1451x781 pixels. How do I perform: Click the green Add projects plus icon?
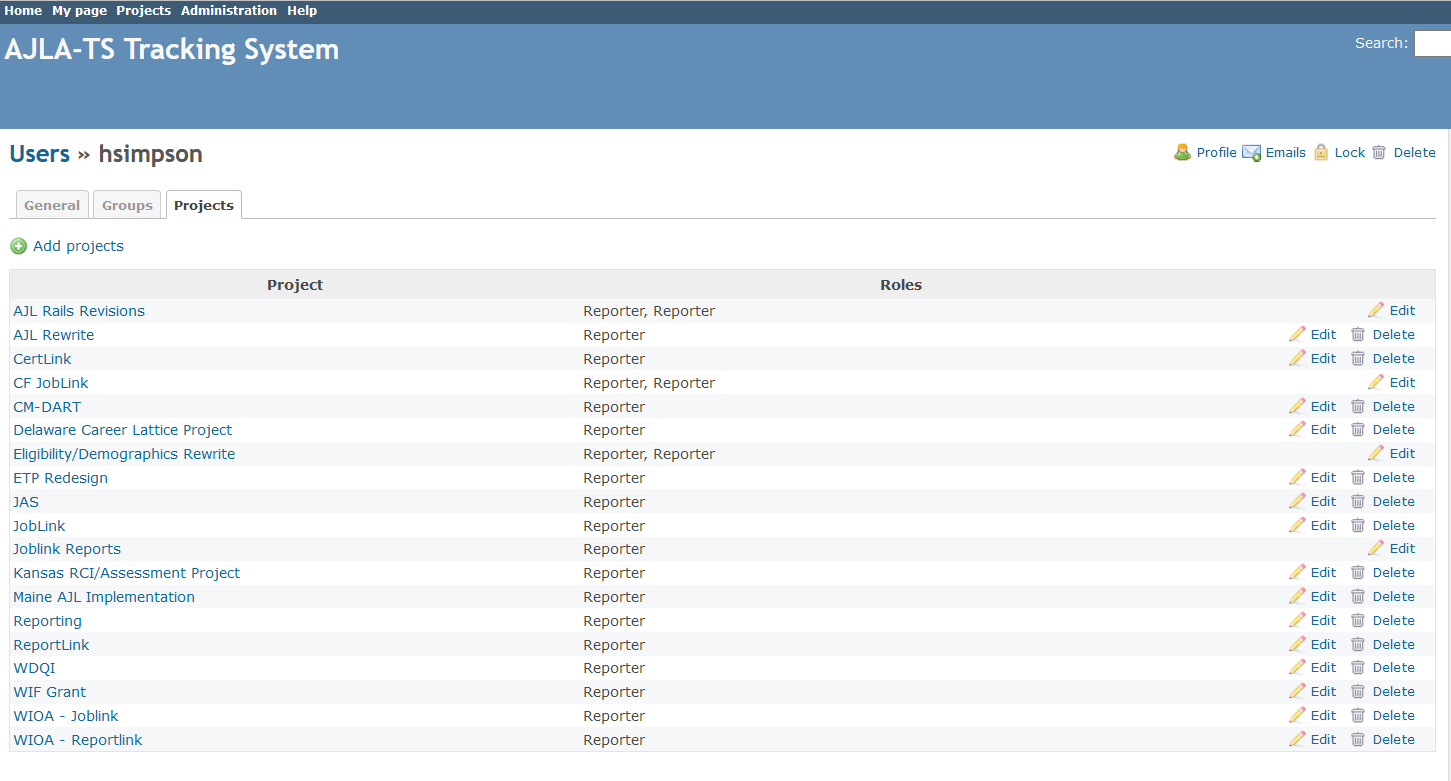[18, 246]
